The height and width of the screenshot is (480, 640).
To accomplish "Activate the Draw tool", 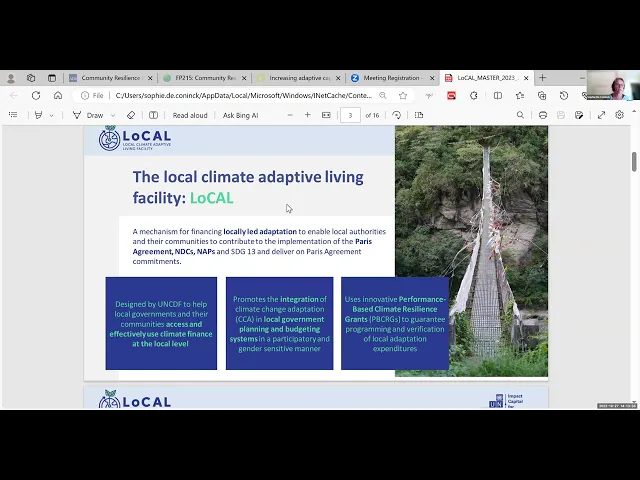I will pyautogui.click(x=88, y=116).
